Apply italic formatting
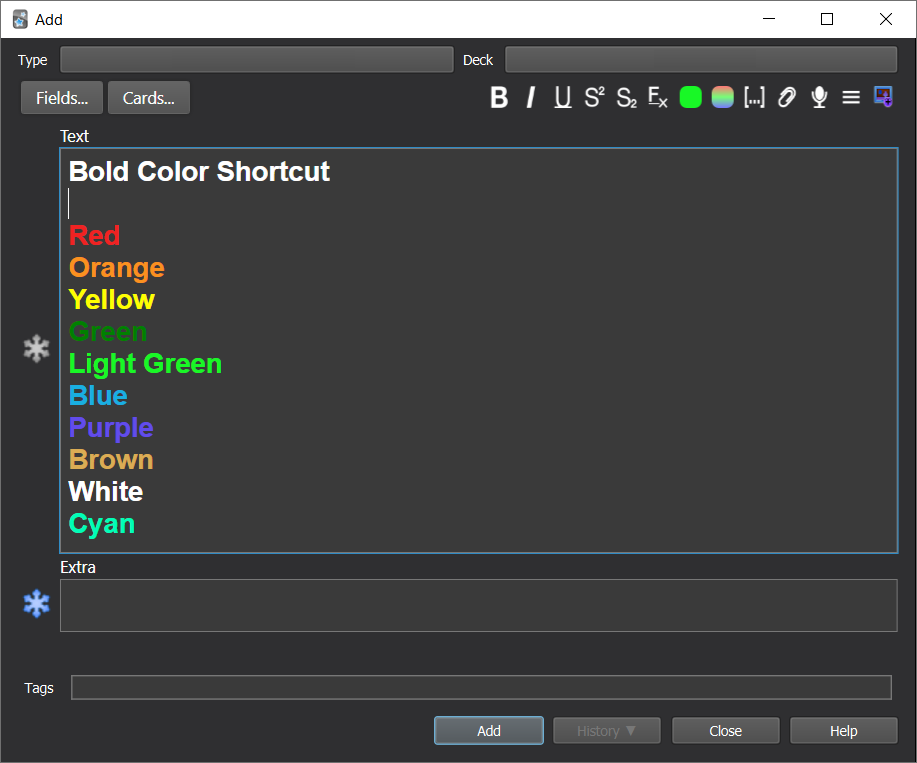The height and width of the screenshot is (763, 917). click(x=531, y=97)
